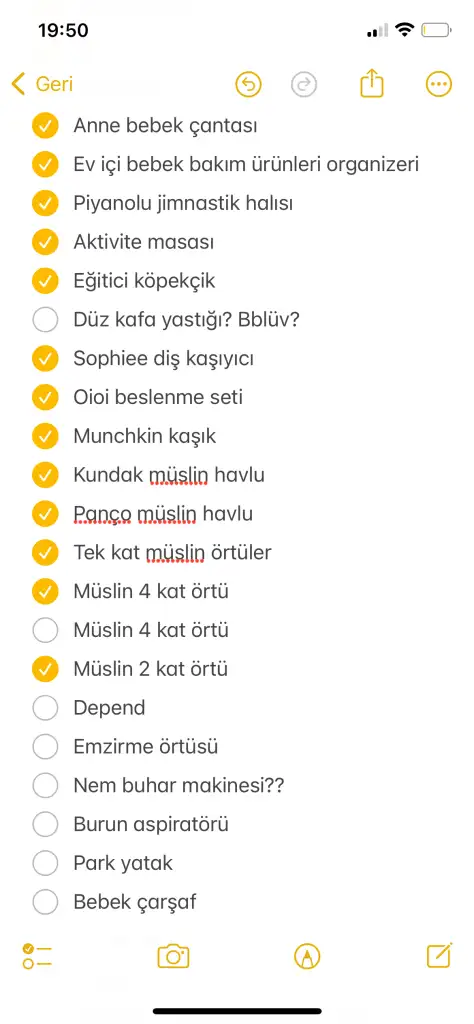Open the more options ellipsis menu
The image size is (474, 1024).
[439, 84]
